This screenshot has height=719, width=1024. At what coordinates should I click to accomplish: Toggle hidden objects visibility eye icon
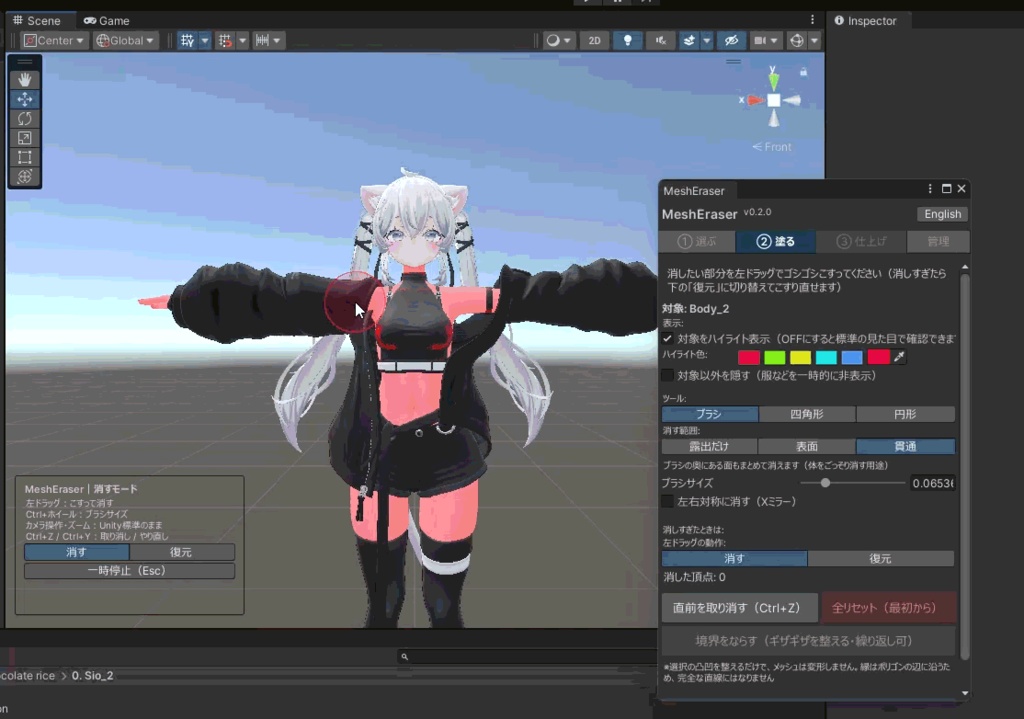(731, 40)
